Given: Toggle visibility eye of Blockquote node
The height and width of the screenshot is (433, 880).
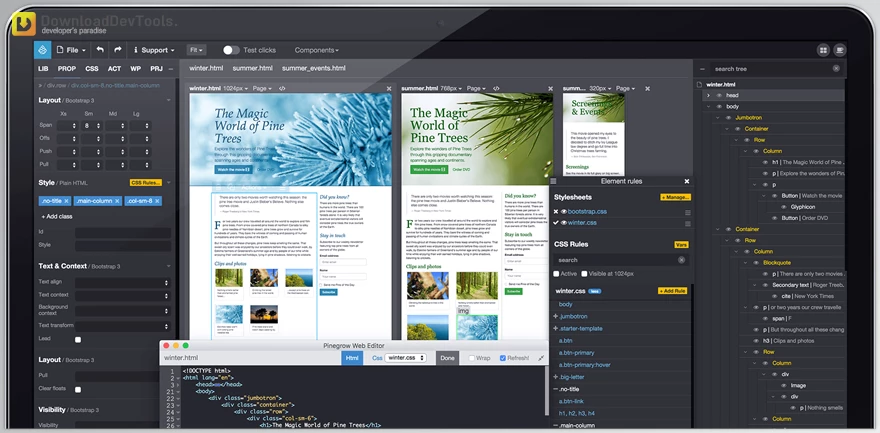Looking at the screenshot, I should (756, 262).
